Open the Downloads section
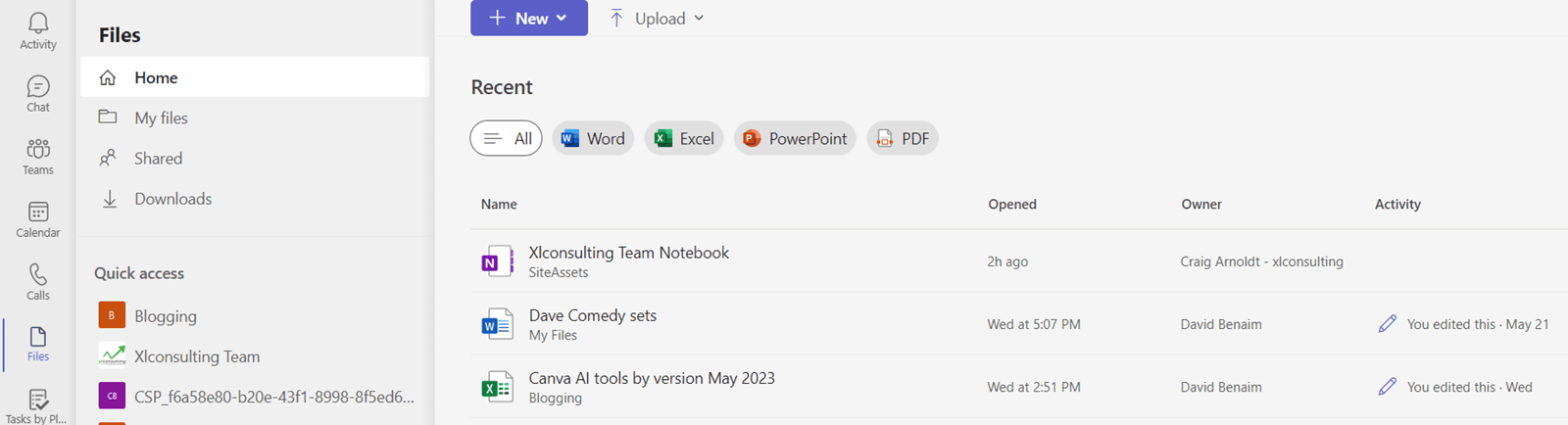 (x=172, y=199)
